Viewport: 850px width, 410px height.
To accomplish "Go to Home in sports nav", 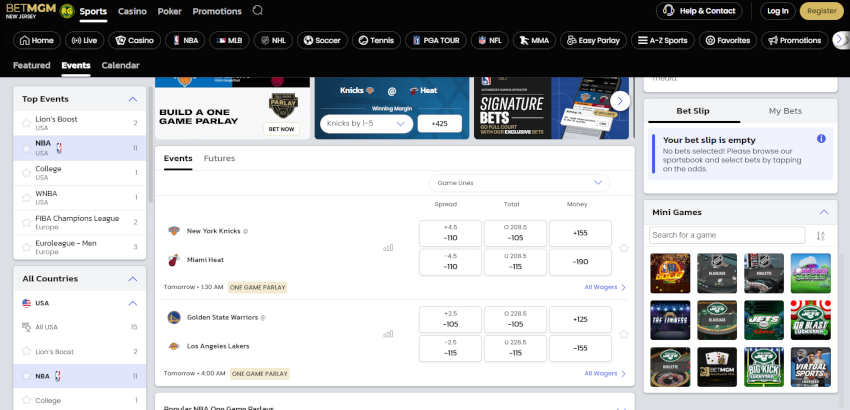I will coord(37,40).
